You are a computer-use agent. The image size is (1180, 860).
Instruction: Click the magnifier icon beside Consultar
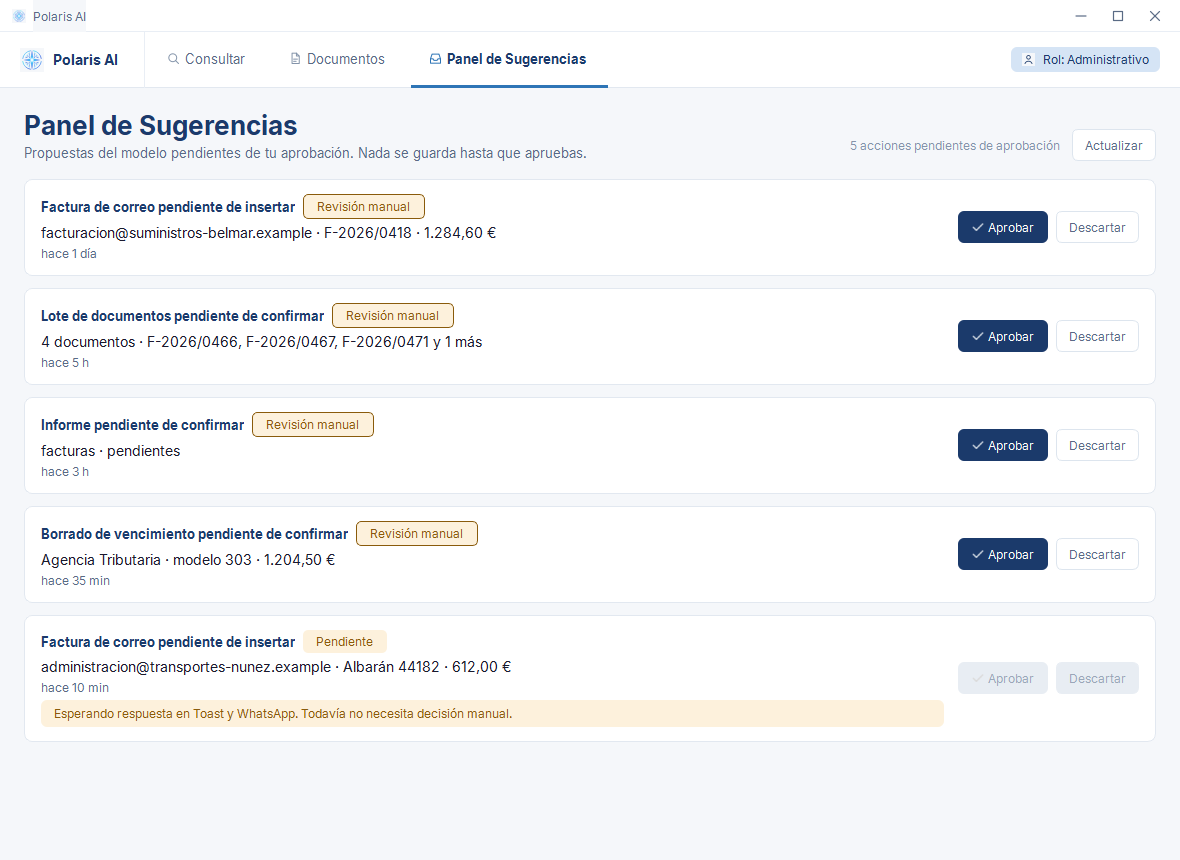tap(173, 59)
